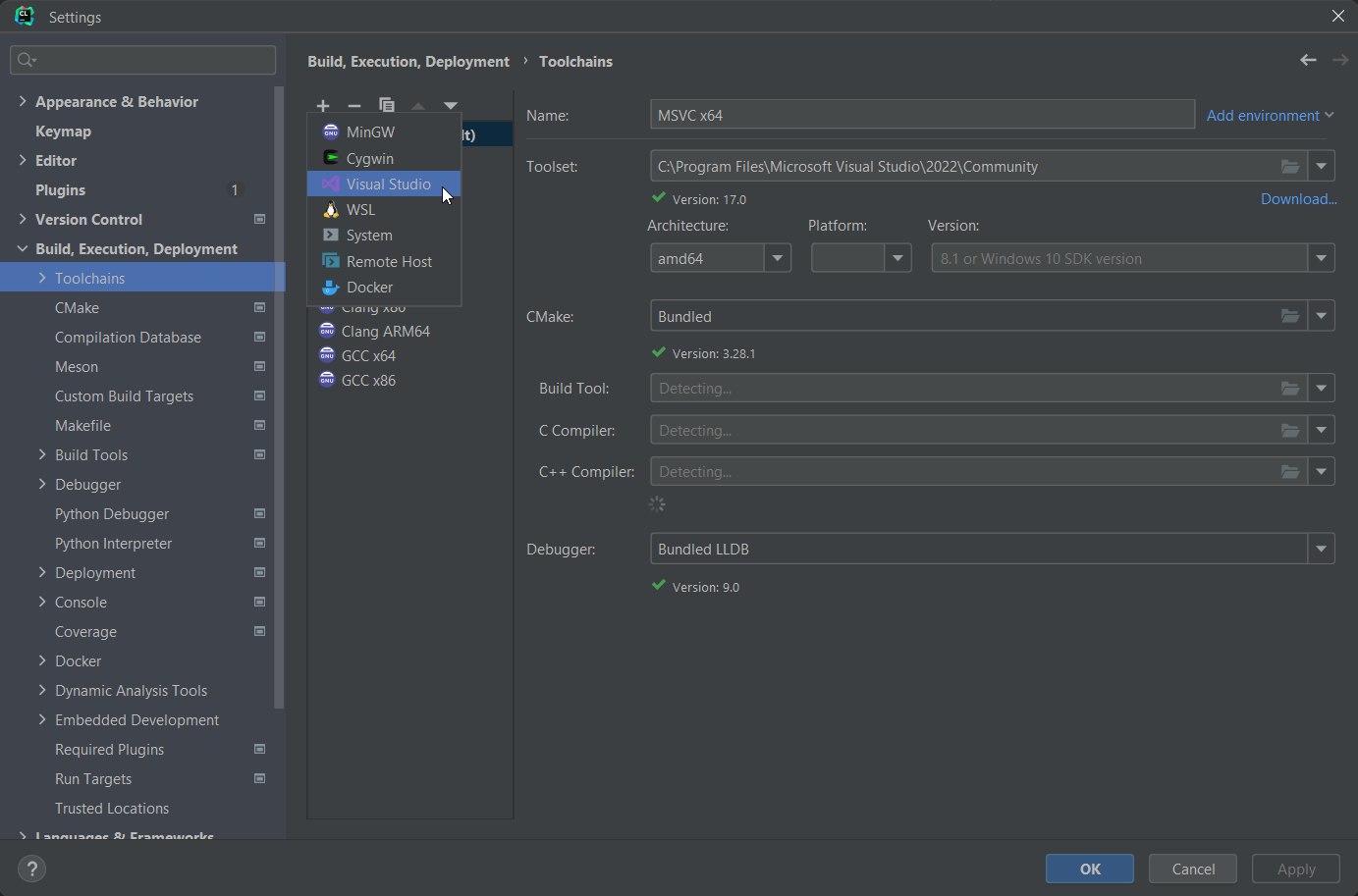Screen dimensions: 1358x896
Task: Pick WSL from the toolchain type menu
Action: [384, 209]
